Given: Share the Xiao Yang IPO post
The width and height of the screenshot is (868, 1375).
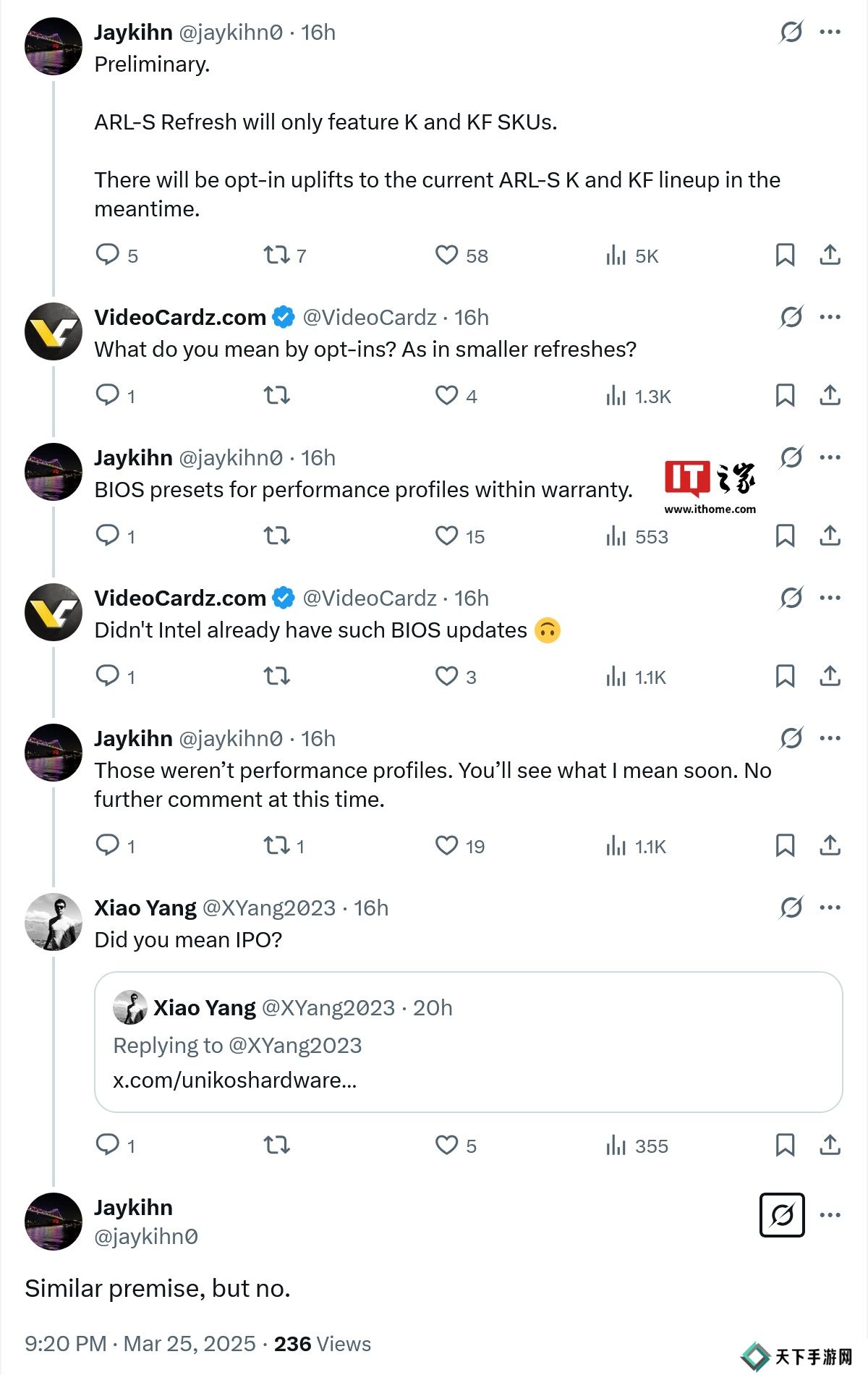Looking at the screenshot, I should tap(830, 1145).
